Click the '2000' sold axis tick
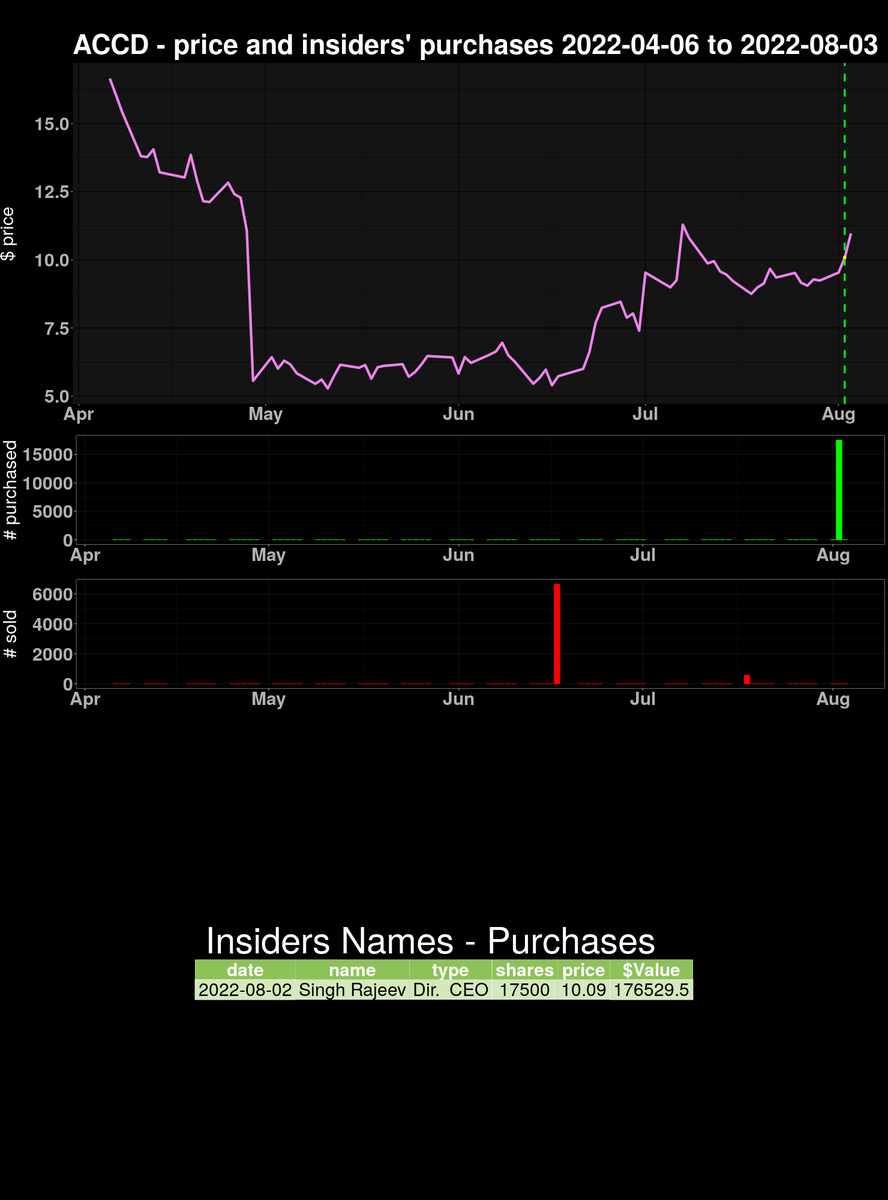 (x=51, y=654)
